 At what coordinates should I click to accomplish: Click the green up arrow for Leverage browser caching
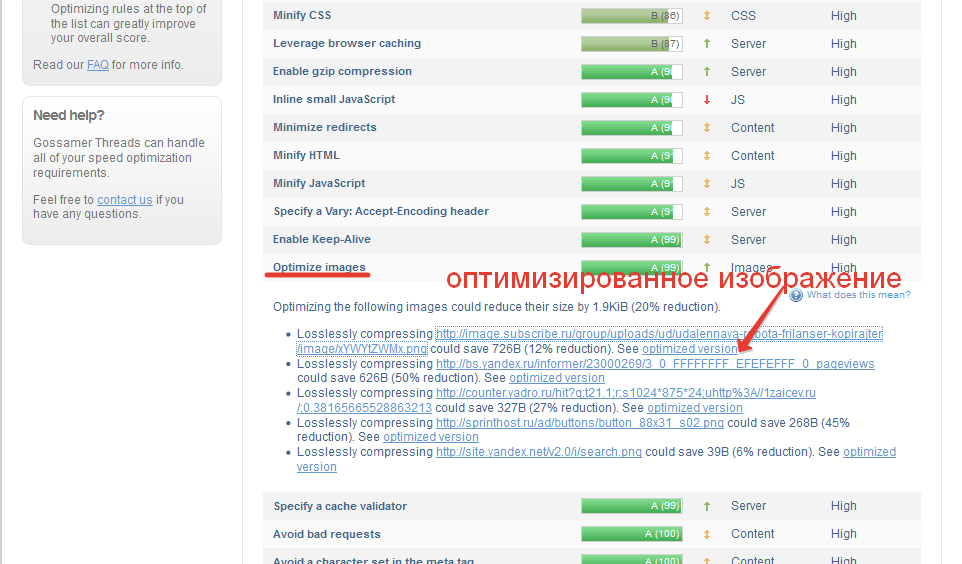point(706,44)
